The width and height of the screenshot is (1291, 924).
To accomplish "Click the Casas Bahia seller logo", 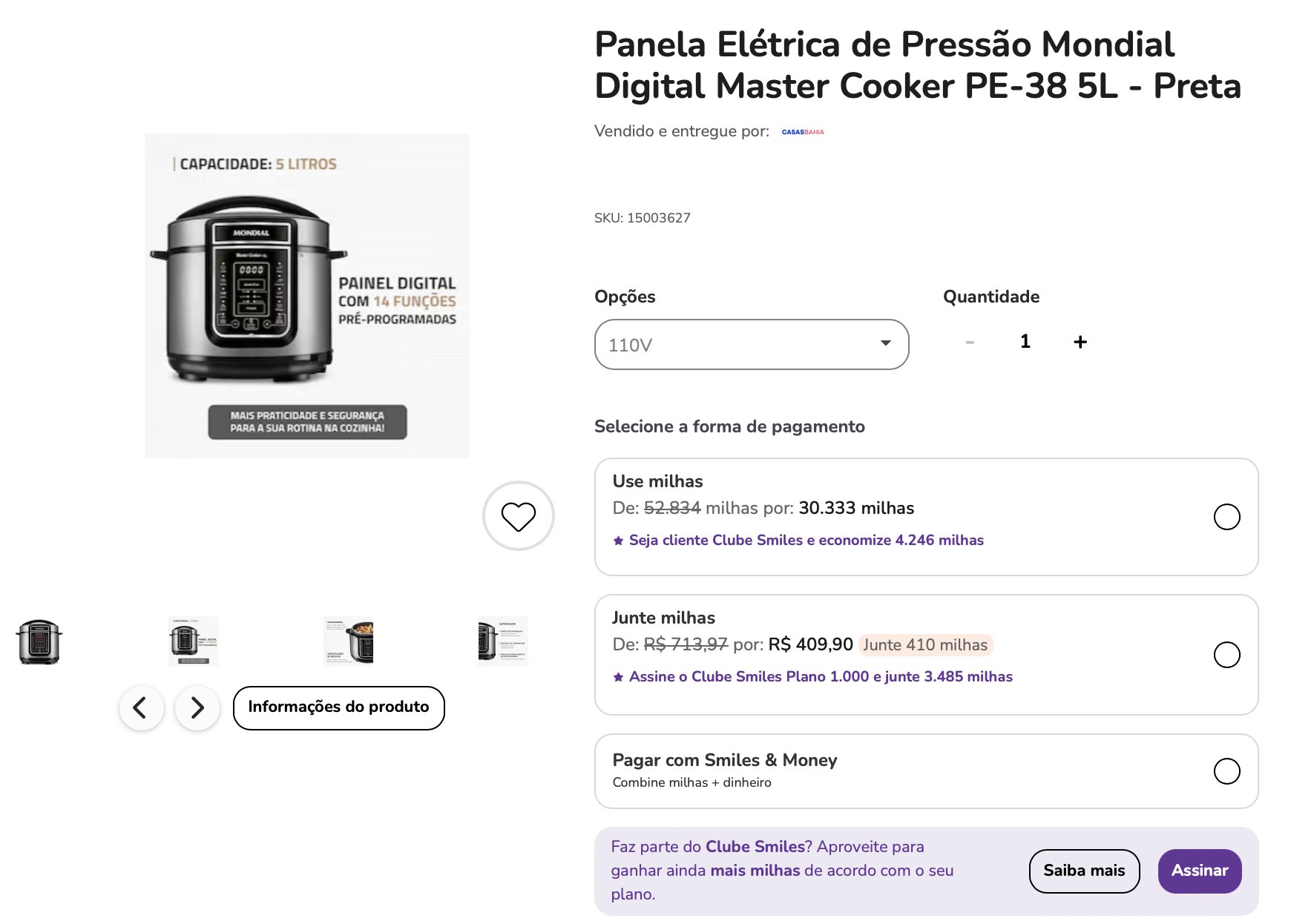I will click(803, 132).
